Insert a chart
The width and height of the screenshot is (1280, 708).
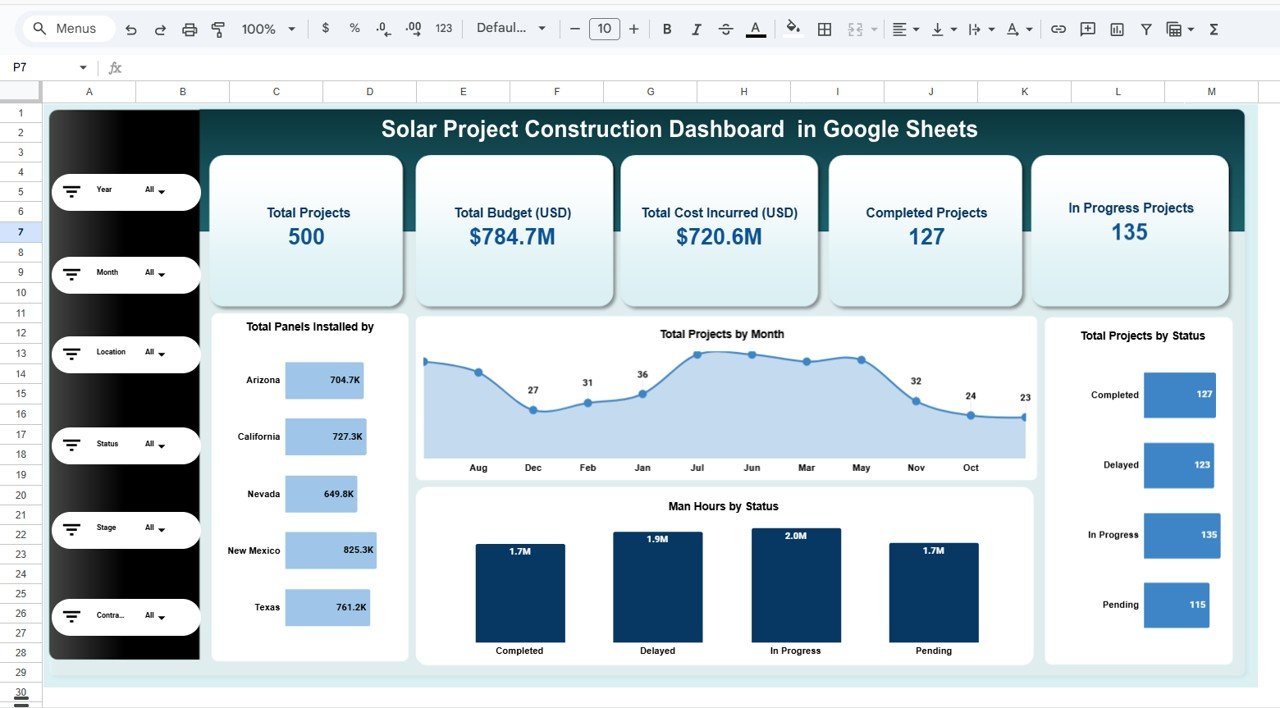pos(1116,29)
